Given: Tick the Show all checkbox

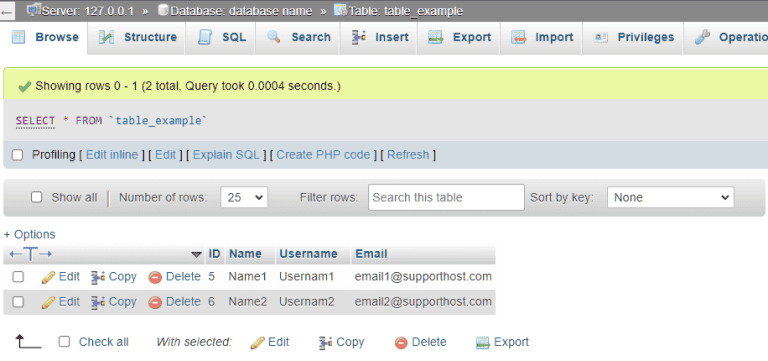Looking at the screenshot, I should click(x=36, y=197).
